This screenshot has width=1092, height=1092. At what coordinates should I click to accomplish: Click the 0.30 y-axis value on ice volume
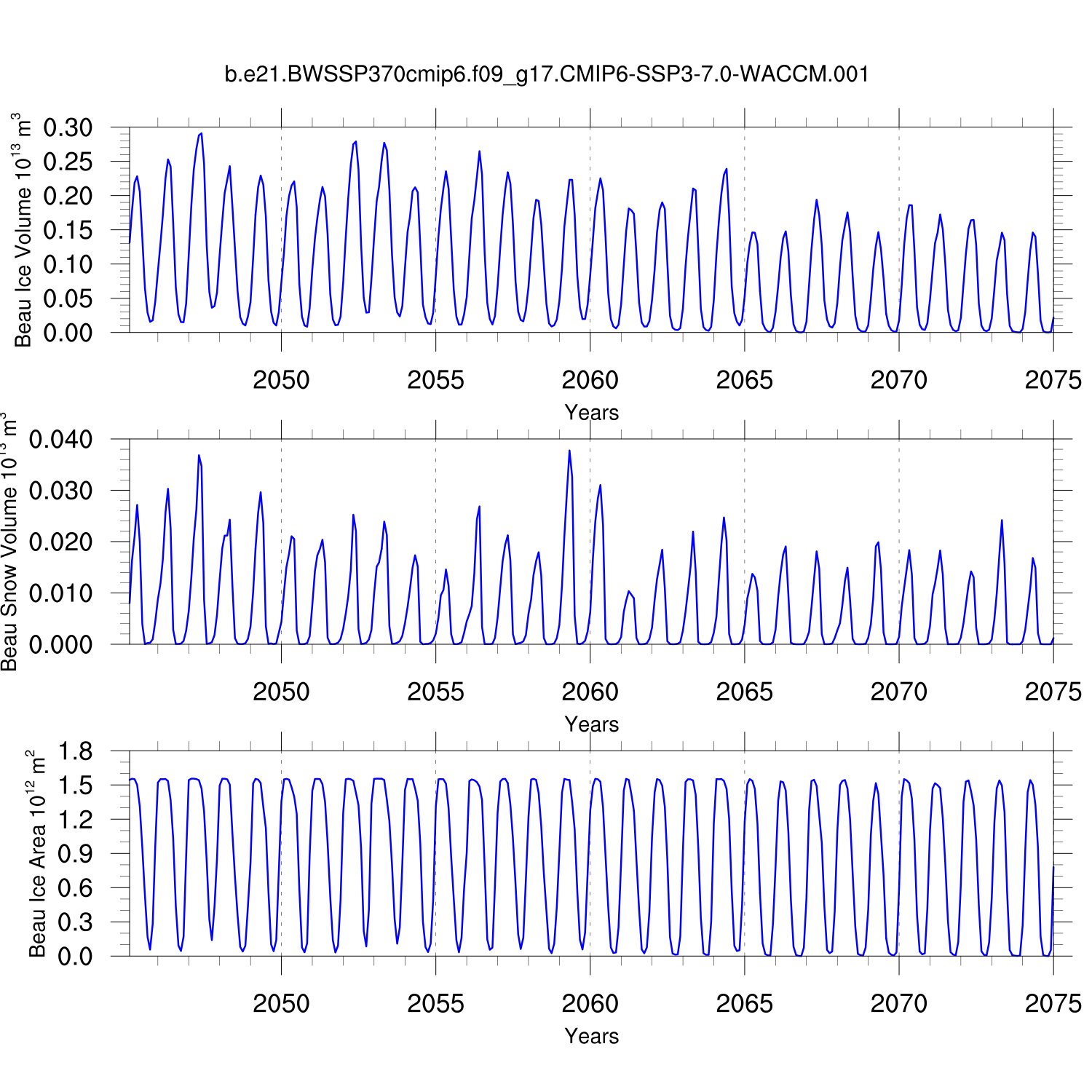pos(68,127)
